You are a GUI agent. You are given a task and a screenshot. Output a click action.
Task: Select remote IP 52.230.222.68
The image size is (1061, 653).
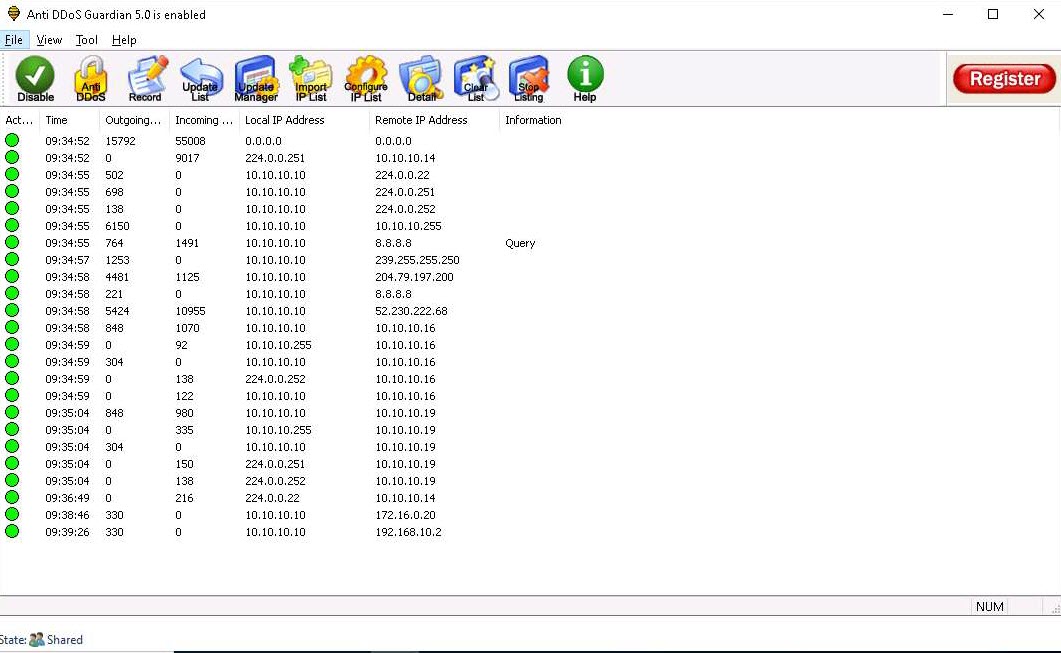[411, 311]
